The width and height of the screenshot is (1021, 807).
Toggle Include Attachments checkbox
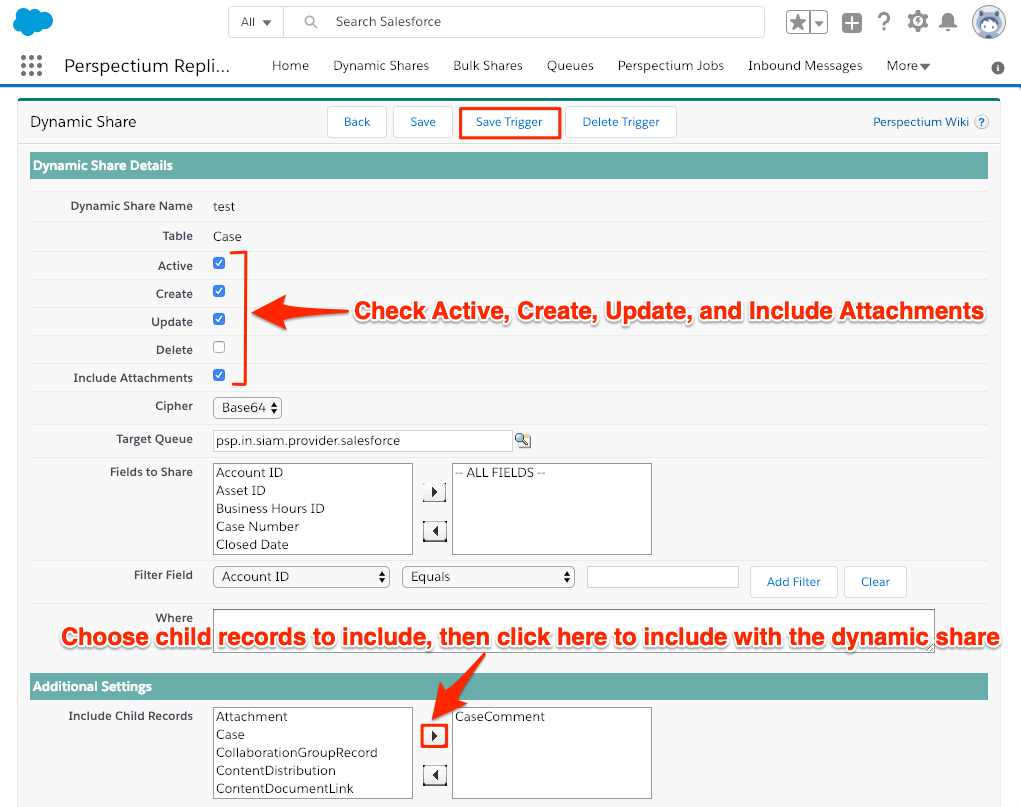tap(219, 375)
